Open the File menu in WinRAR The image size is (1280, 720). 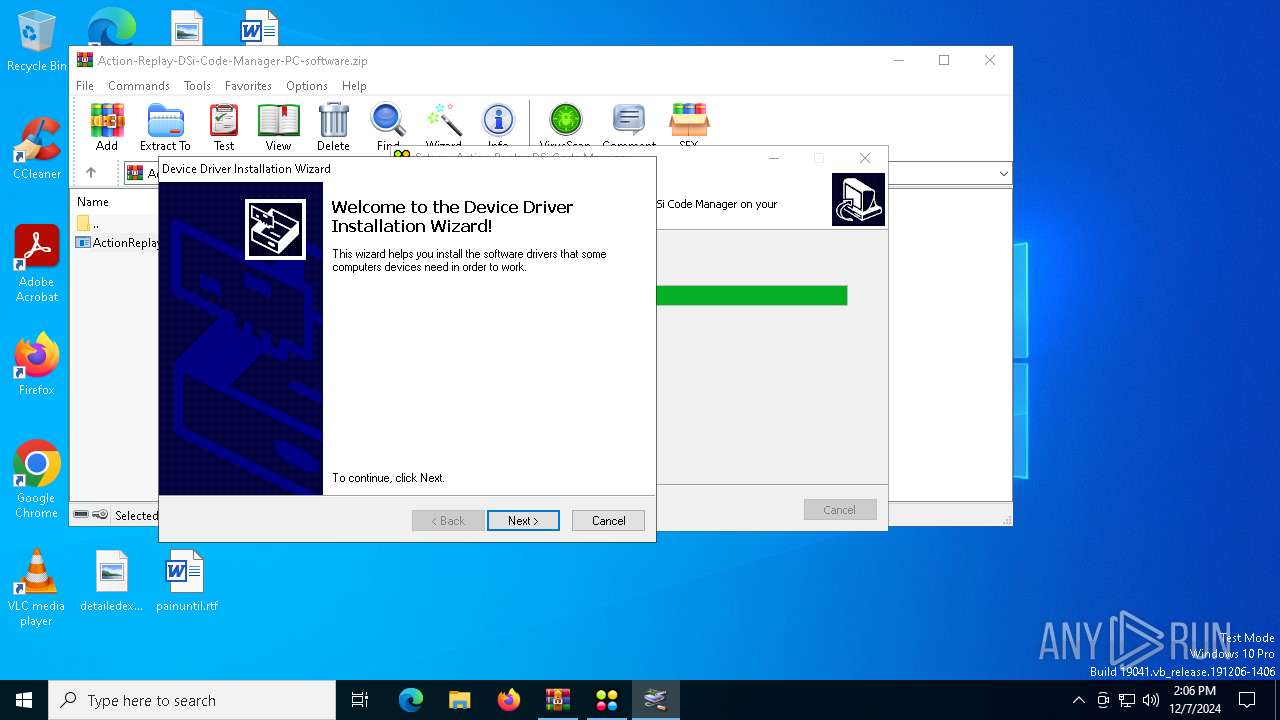click(85, 86)
